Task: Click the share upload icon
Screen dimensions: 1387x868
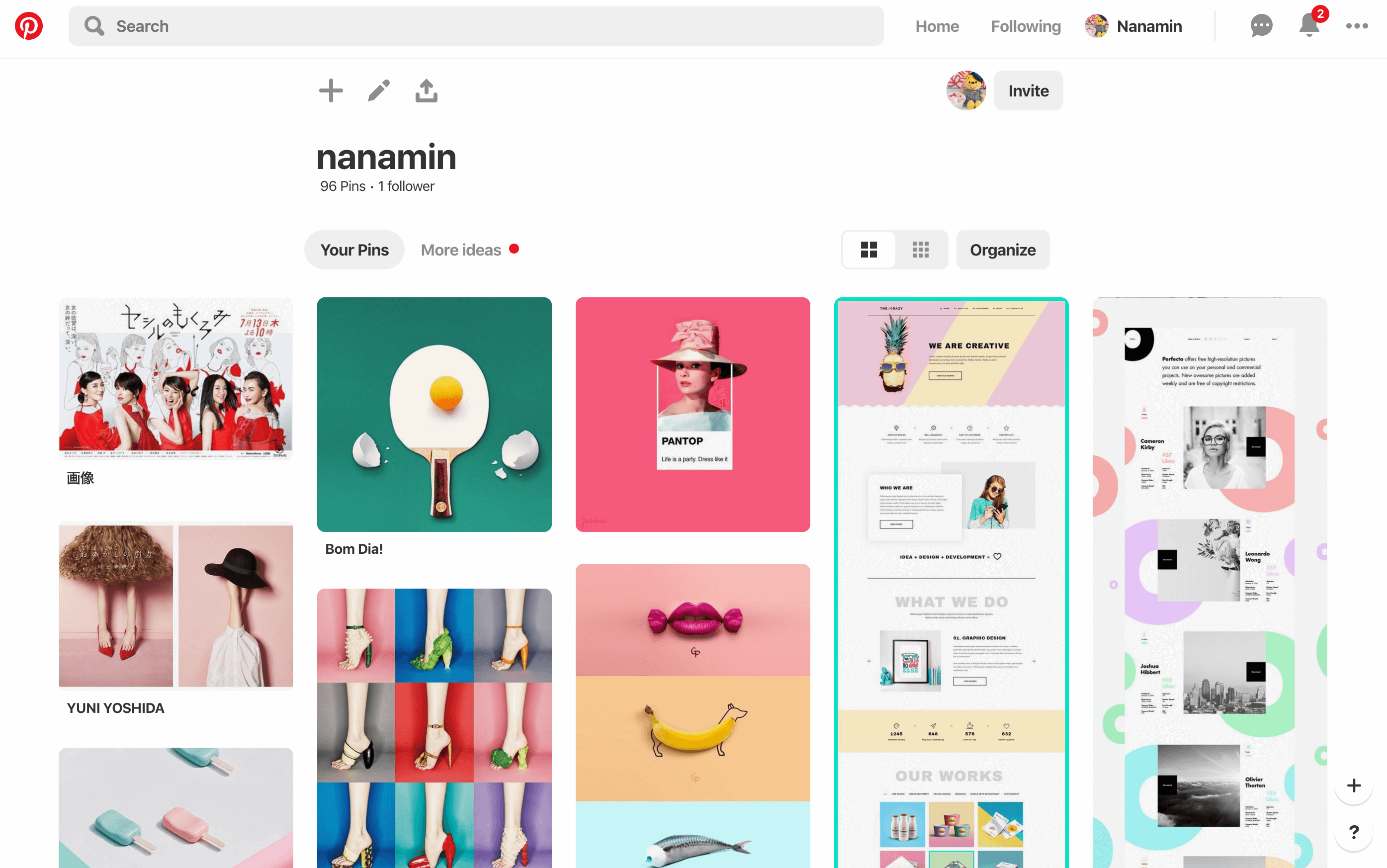Action: pos(426,91)
